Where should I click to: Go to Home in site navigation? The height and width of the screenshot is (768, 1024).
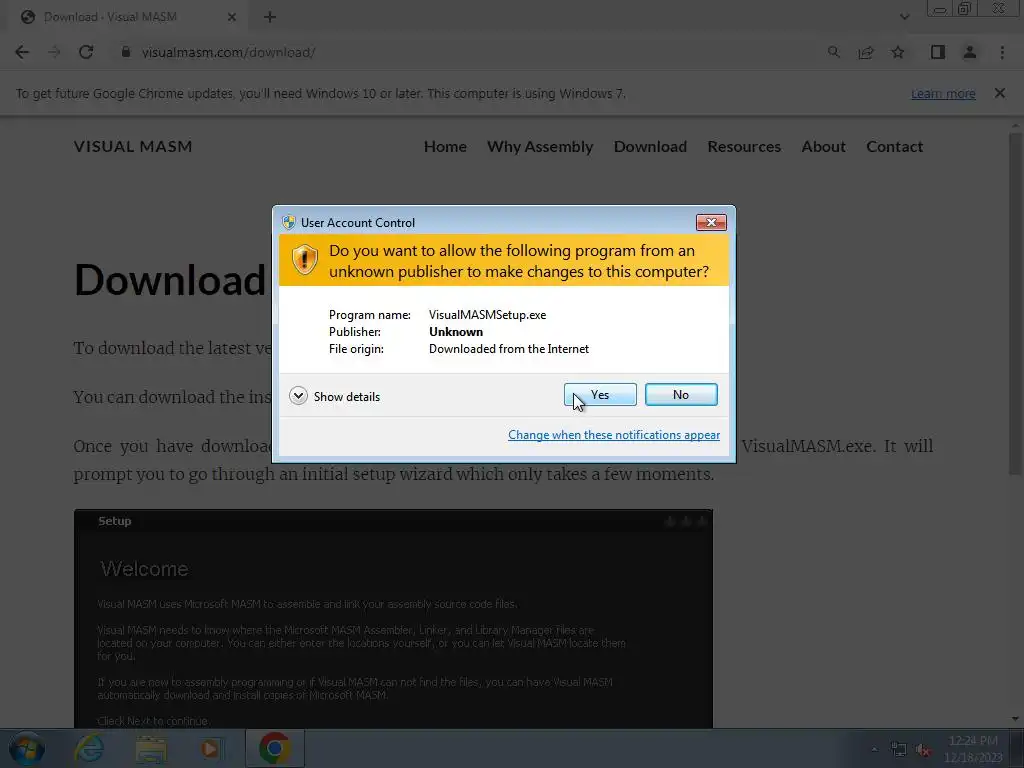tap(445, 146)
